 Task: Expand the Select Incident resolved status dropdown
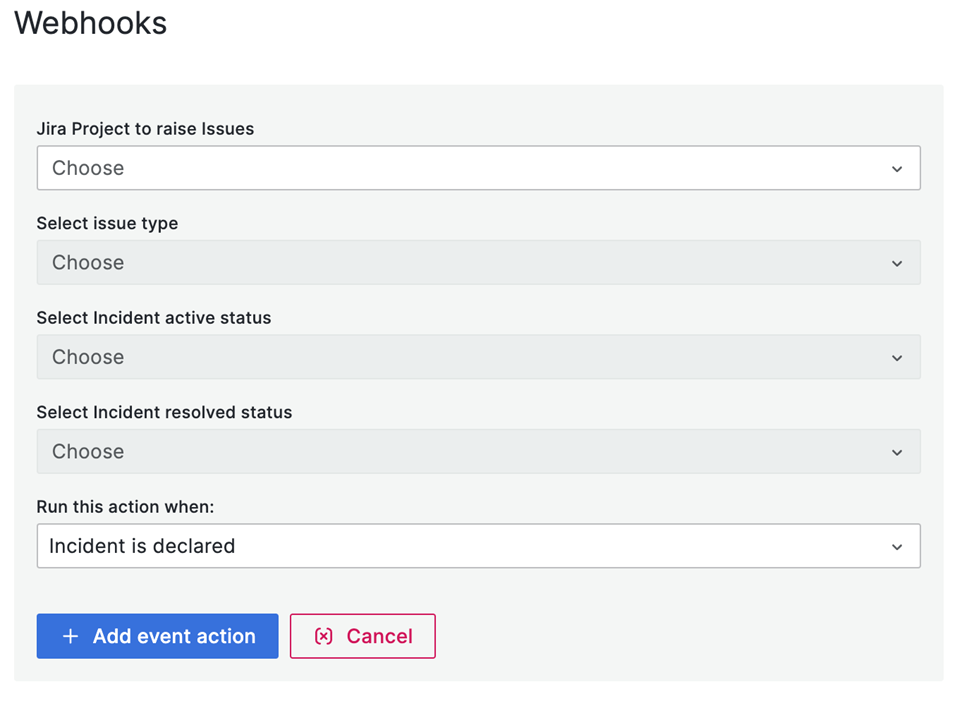(x=478, y=452)
